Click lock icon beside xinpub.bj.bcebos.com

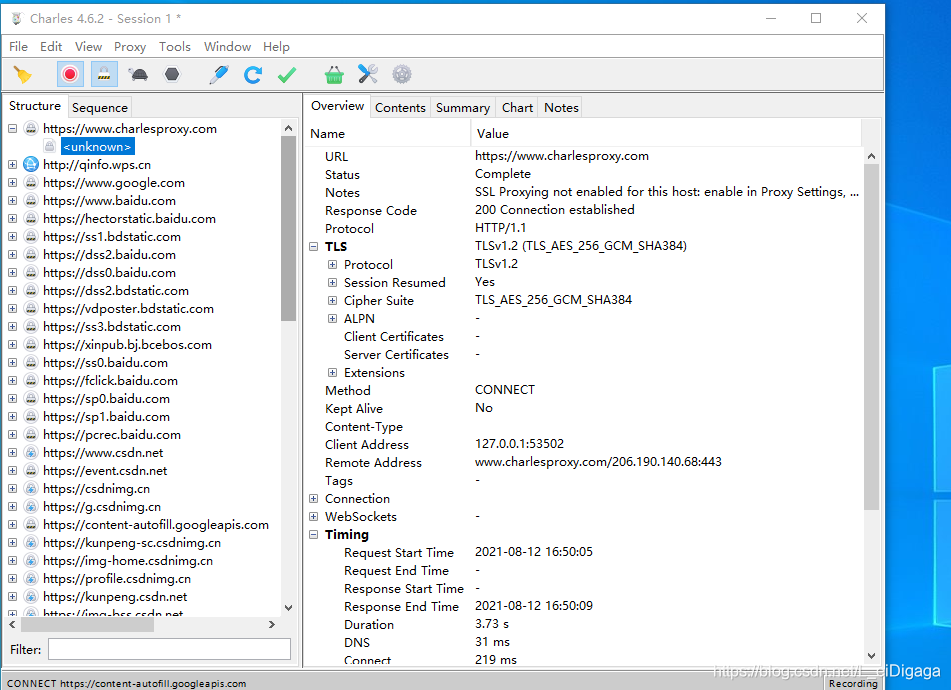[31, 344]
